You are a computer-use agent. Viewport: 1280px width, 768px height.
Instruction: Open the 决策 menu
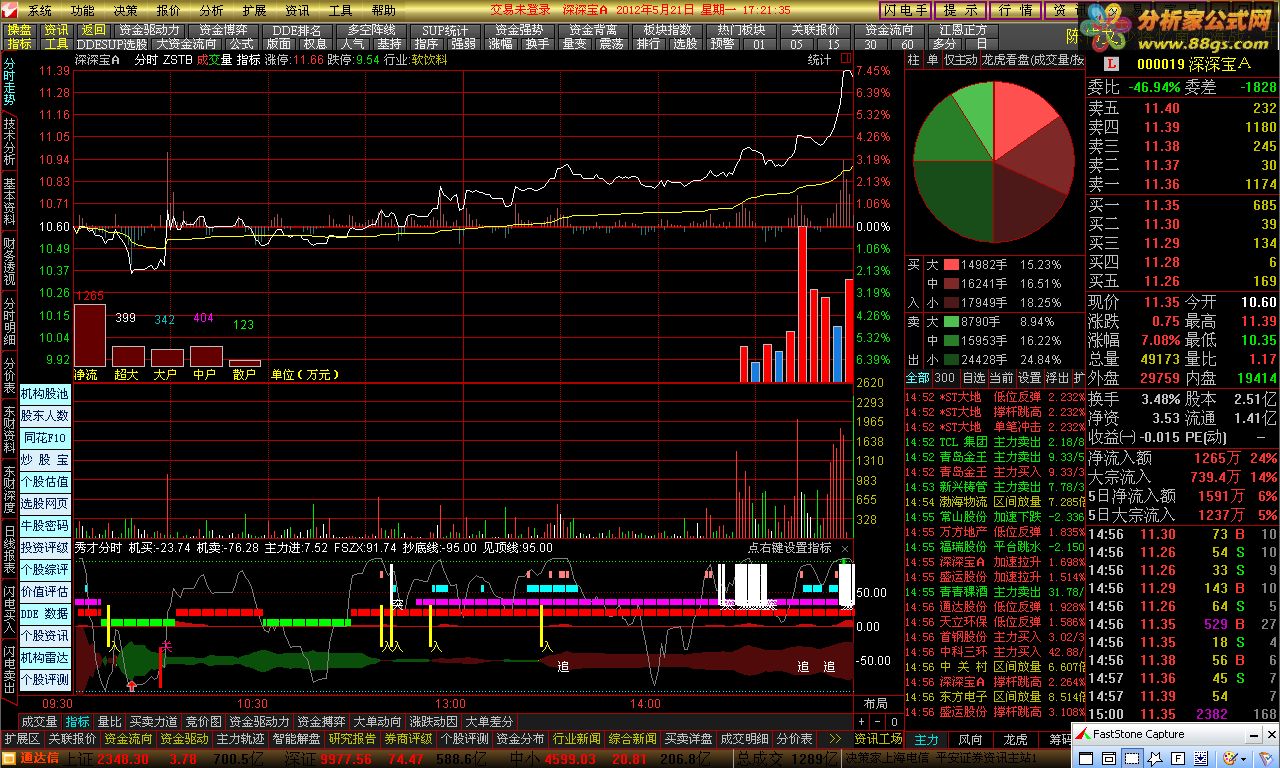[x=125, y=10]
